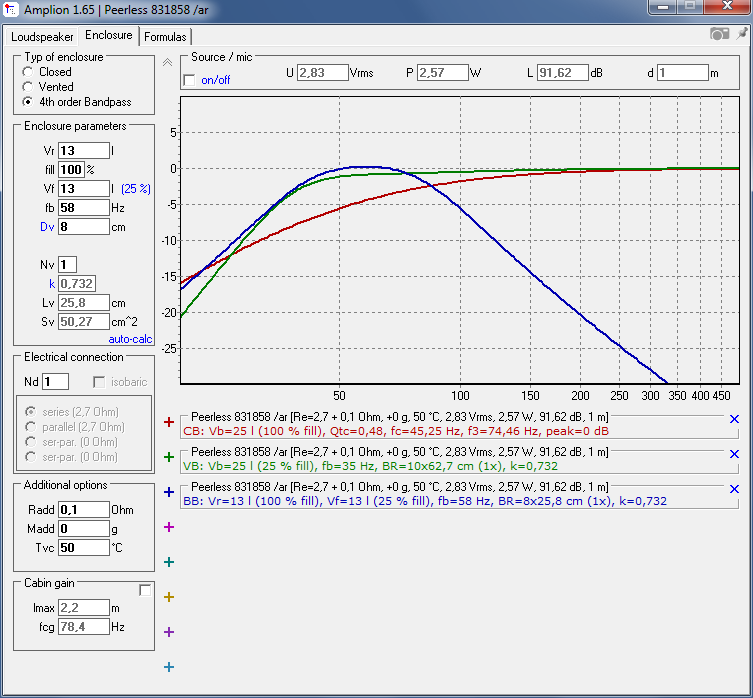Remove the blue BB bandpass curve
Screen dimensions: 753x698
point(734,489)
